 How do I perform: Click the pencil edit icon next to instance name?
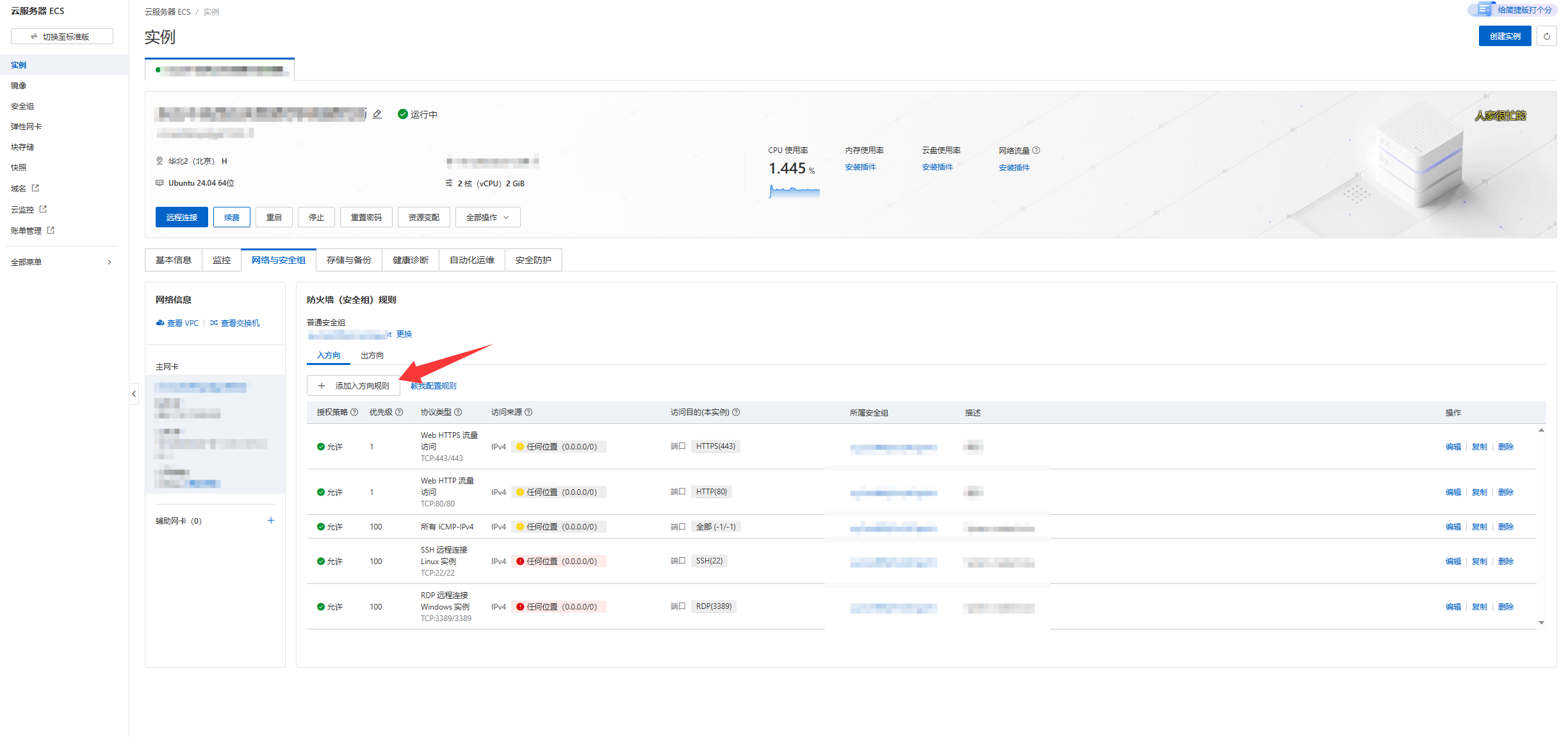click(377, 114)
